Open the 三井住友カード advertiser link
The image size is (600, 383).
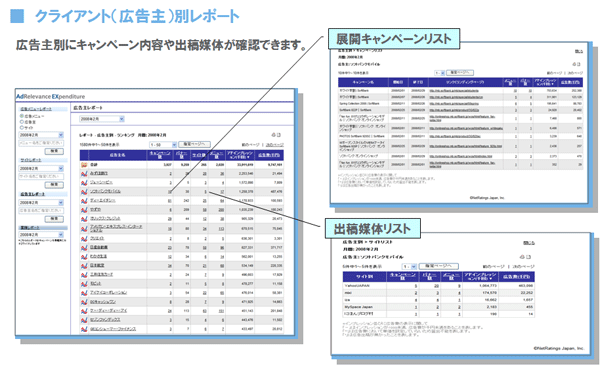coord(101,275)
